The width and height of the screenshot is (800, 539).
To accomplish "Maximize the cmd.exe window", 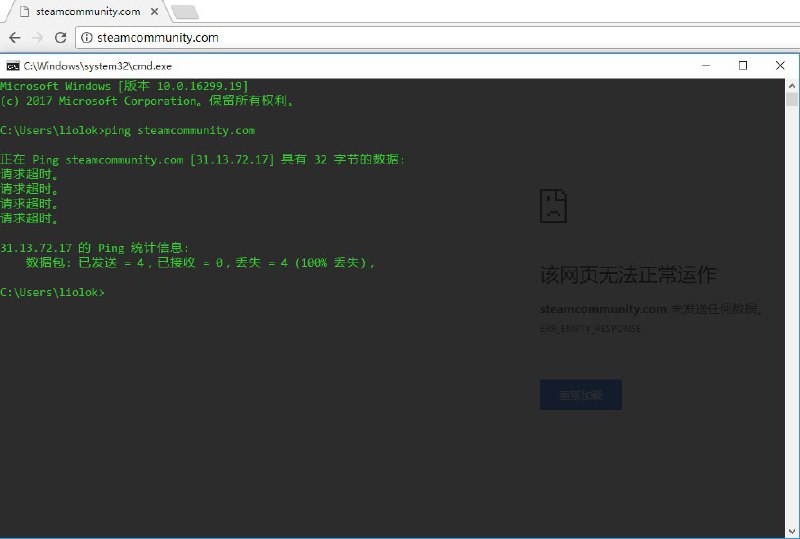I will click(x=743, y=65).
